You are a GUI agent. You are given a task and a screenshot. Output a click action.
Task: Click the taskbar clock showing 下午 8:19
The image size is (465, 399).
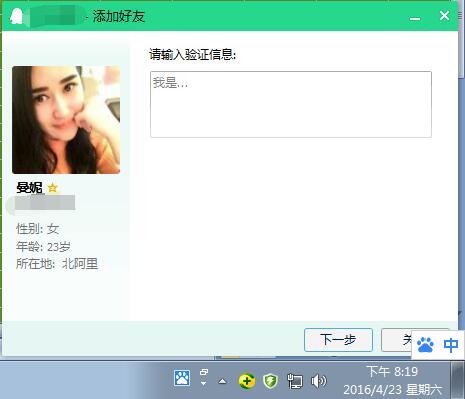point(392,381)
